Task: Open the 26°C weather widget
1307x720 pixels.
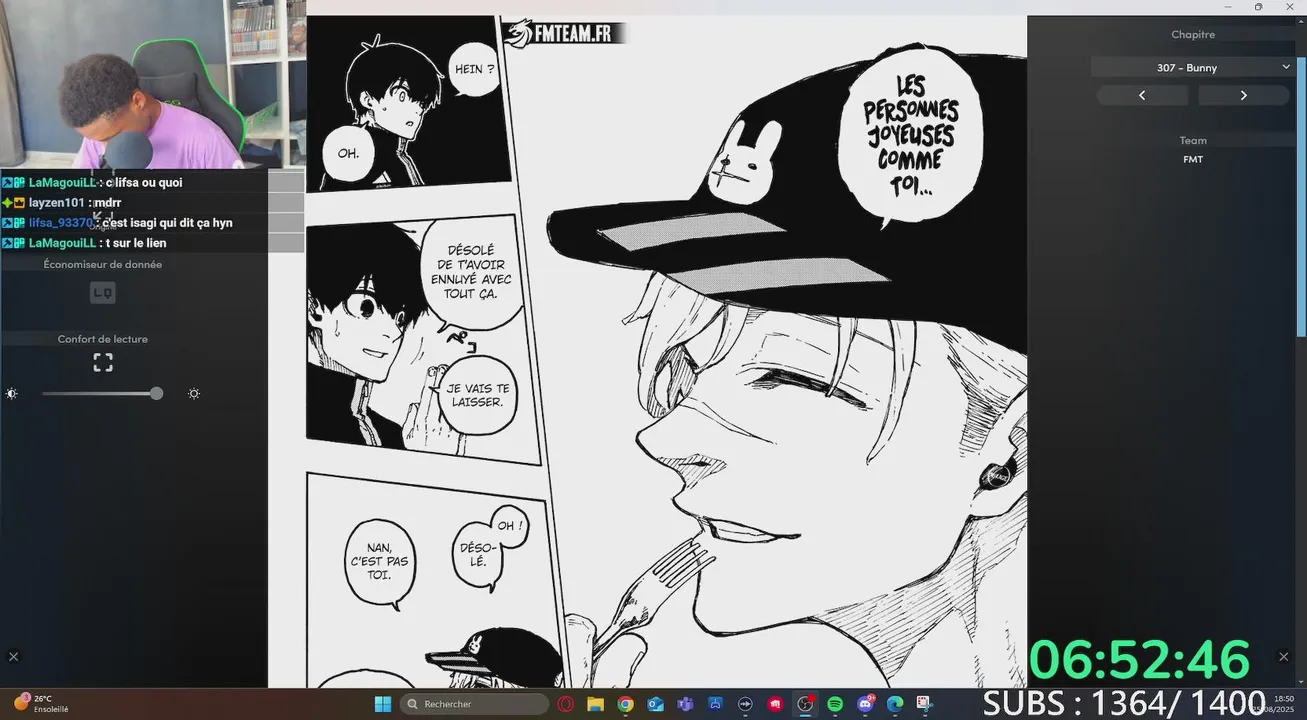Action: point(41,703)
